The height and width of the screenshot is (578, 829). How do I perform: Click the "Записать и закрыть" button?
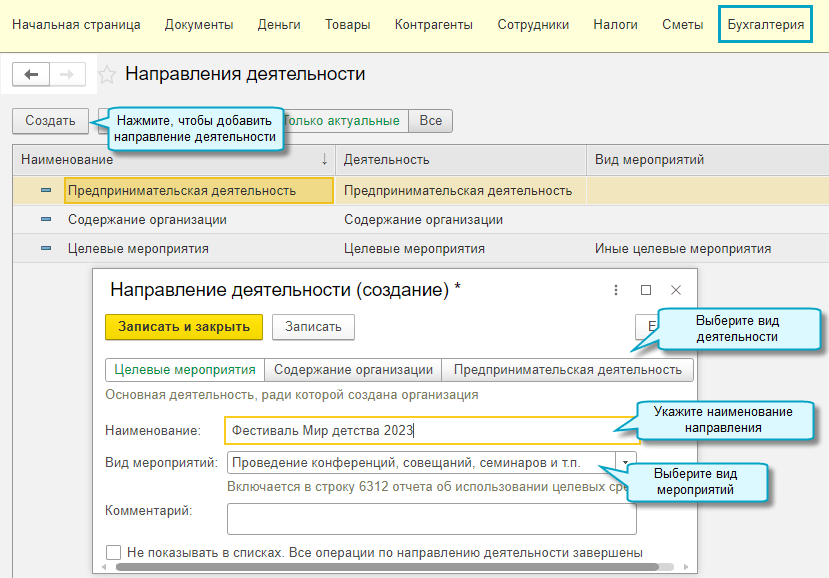pyautogui.click(x=184, y=326)
